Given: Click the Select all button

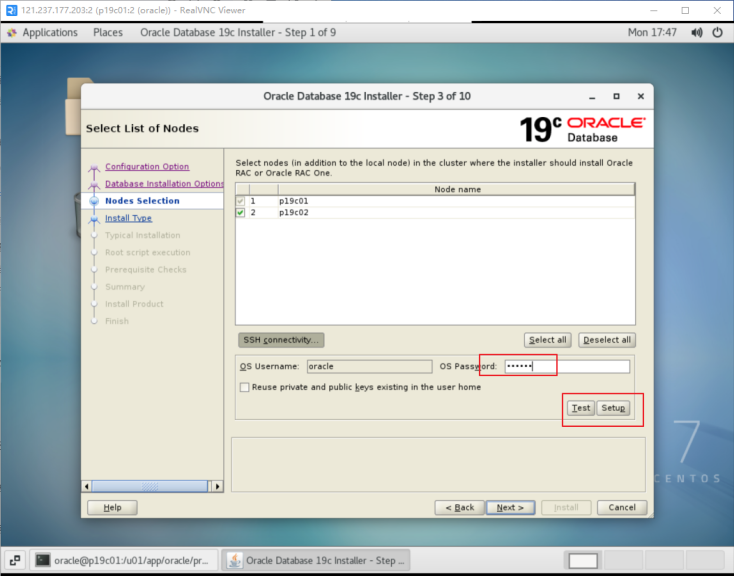Looking at the screenshot, I should tap(547, 340).
